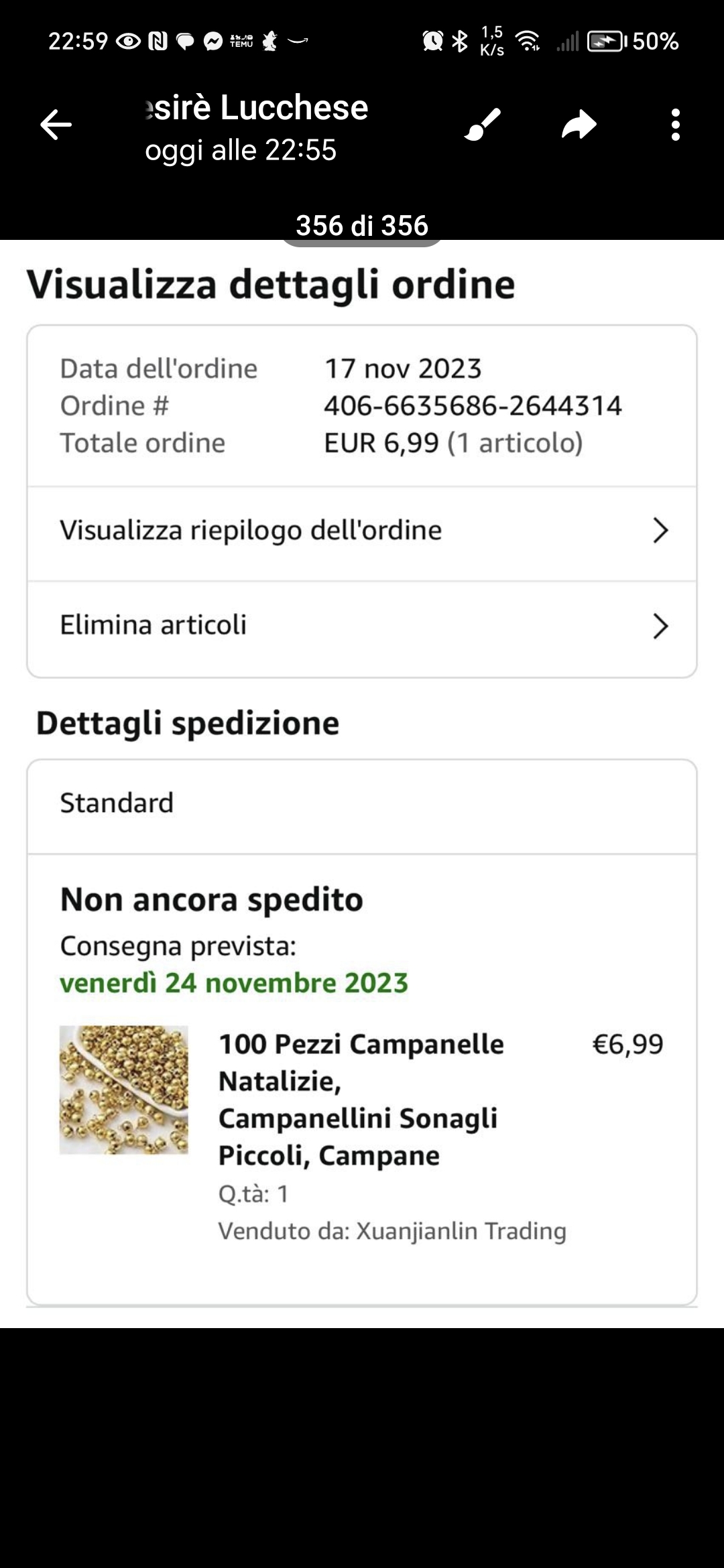The width and height of the screenshot is (724, 1568).
Task: Tap the NFC status icon
Action: tap(158, 42)
